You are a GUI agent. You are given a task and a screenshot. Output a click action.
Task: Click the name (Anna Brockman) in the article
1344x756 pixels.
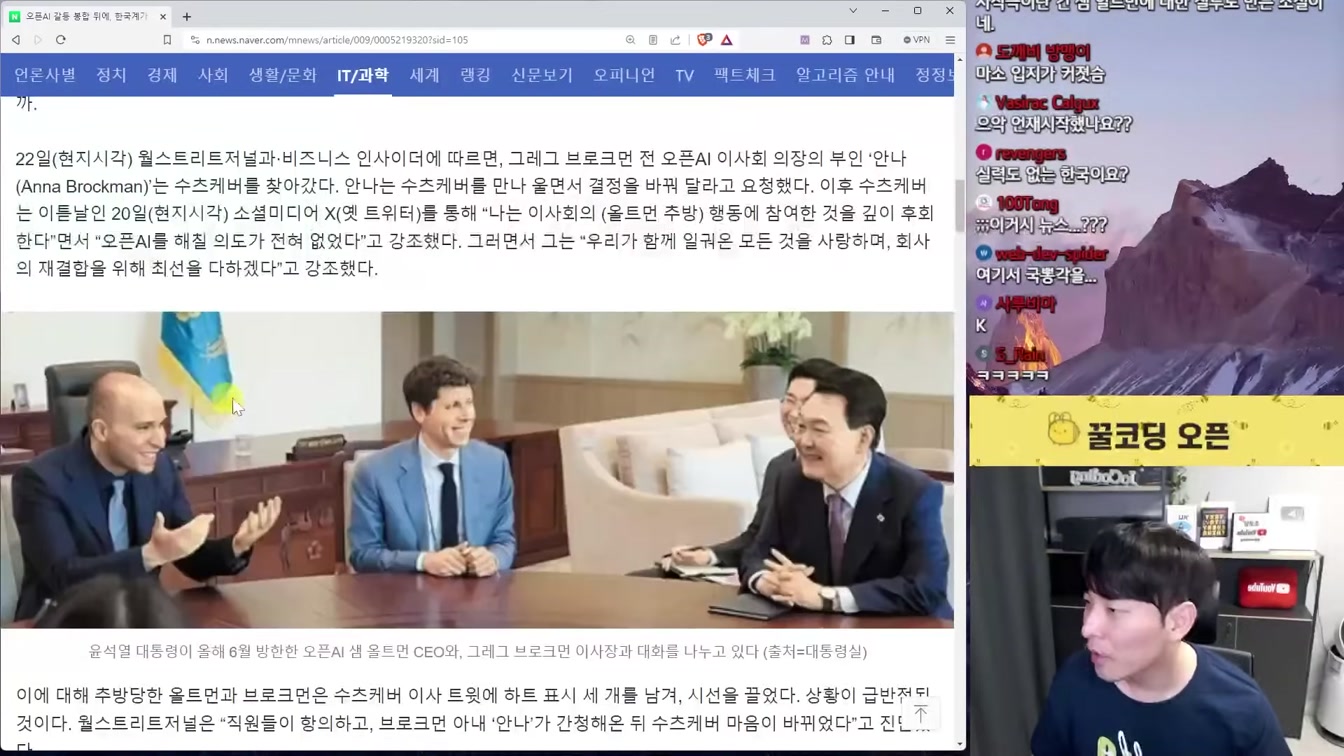(82, 186)
